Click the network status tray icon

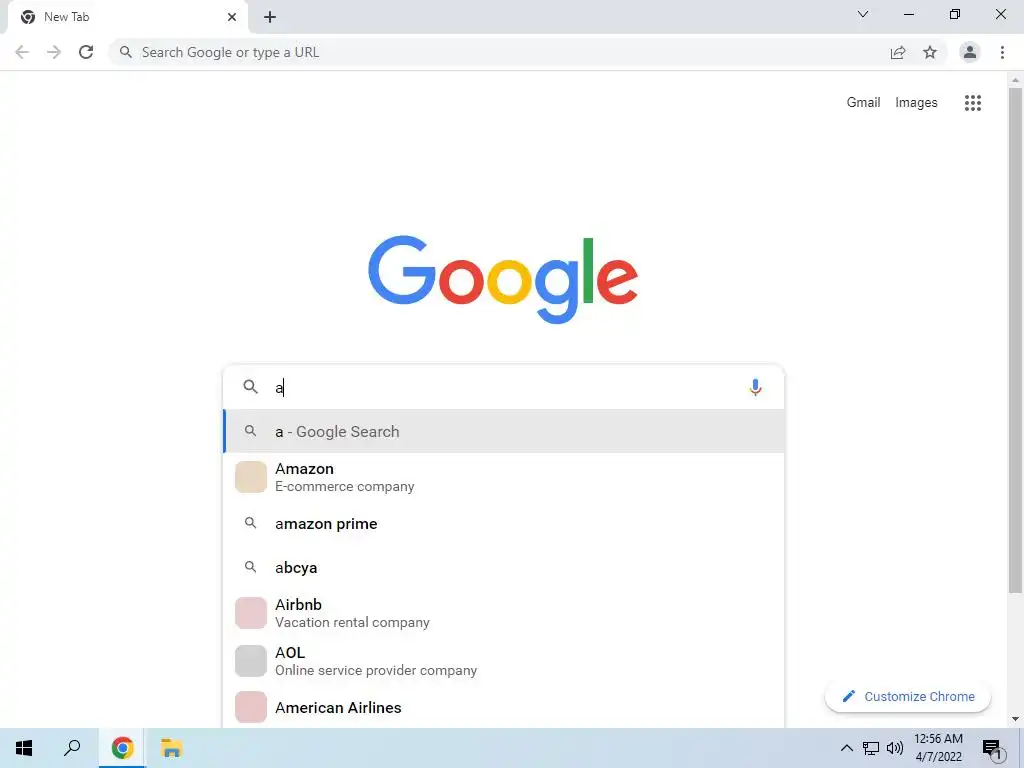tap(871, 748)
